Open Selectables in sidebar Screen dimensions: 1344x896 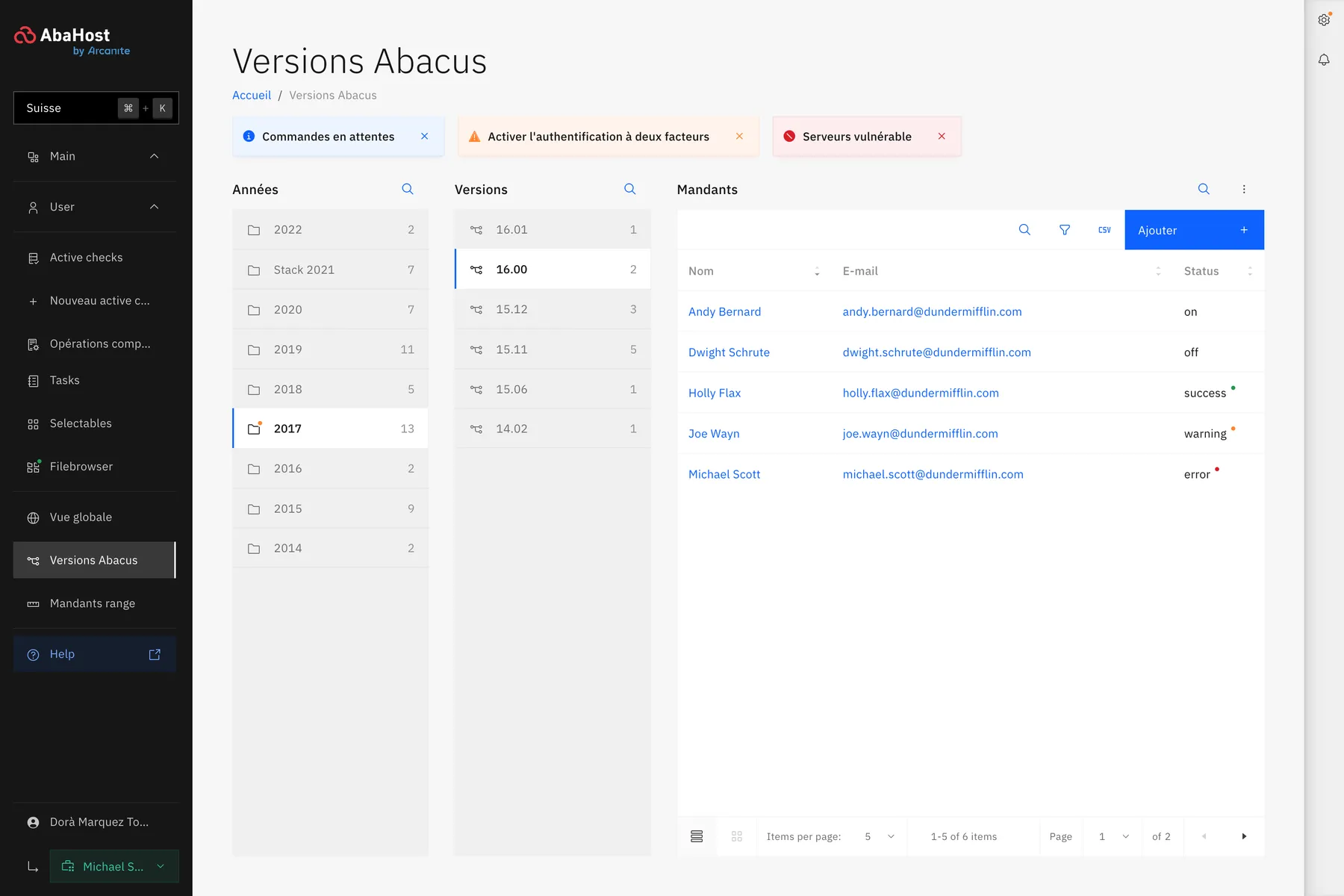(95, 423)
